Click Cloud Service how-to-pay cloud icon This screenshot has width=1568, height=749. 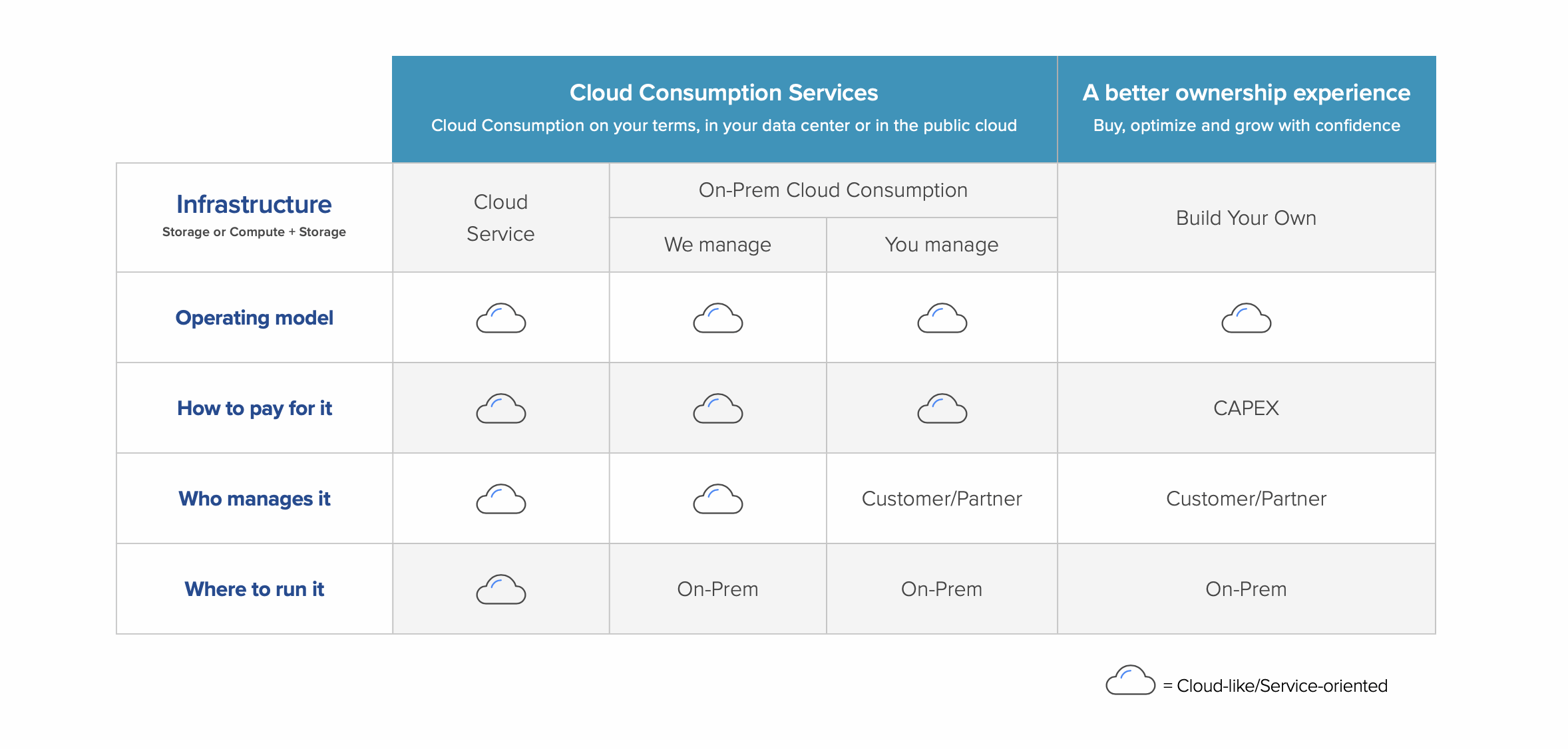tap(501, 408)
